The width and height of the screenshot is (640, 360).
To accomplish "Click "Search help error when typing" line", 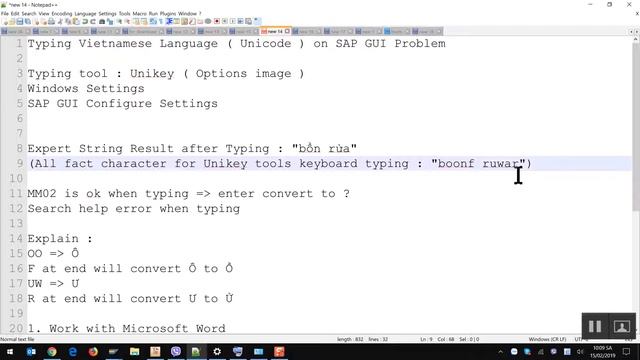I will 134,209.
